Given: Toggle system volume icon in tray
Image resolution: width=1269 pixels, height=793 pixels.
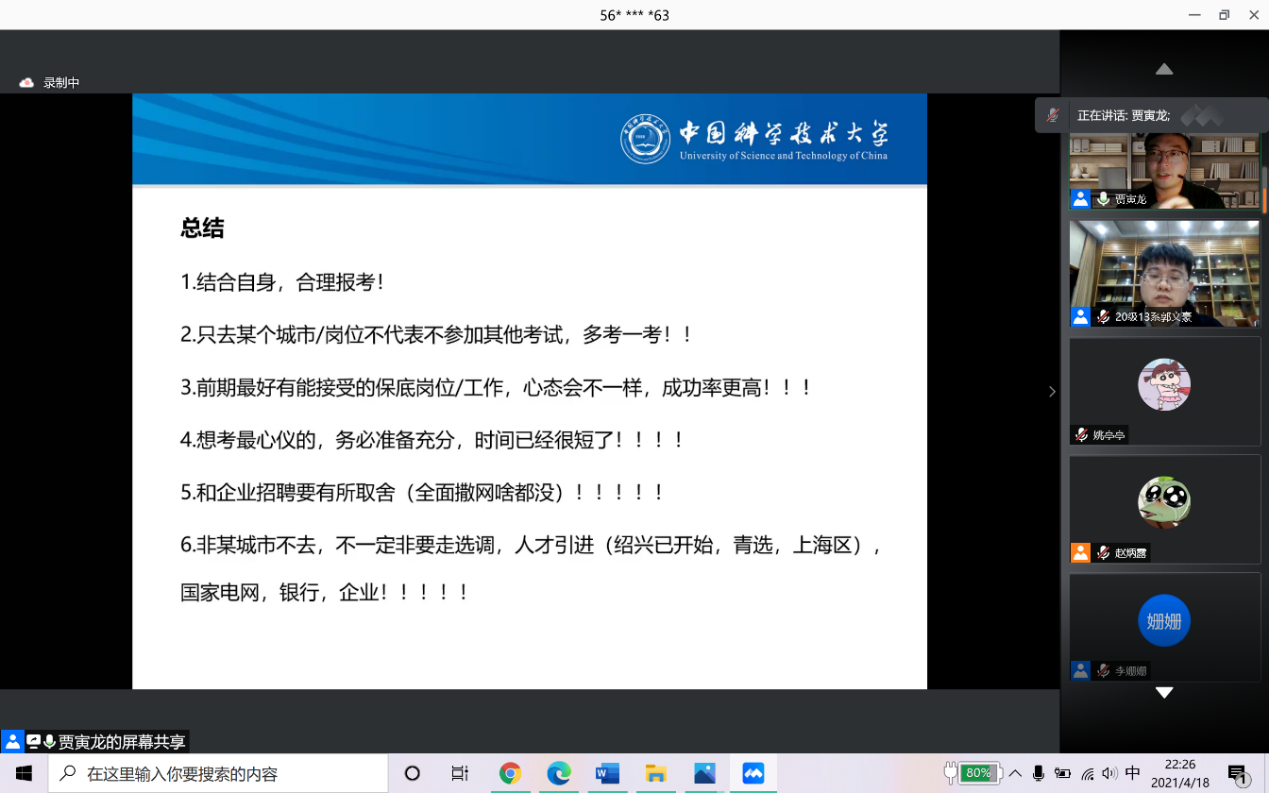Looking at the screenshot, I should click(1109, 773).
